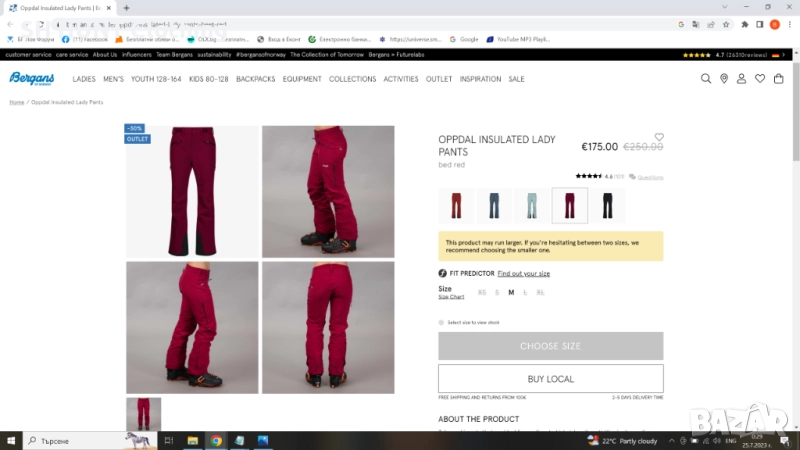The height and width of the screenshot is (450, 800).
Task: Choose the black pants color swatch
Action: (x=607, y=205)
